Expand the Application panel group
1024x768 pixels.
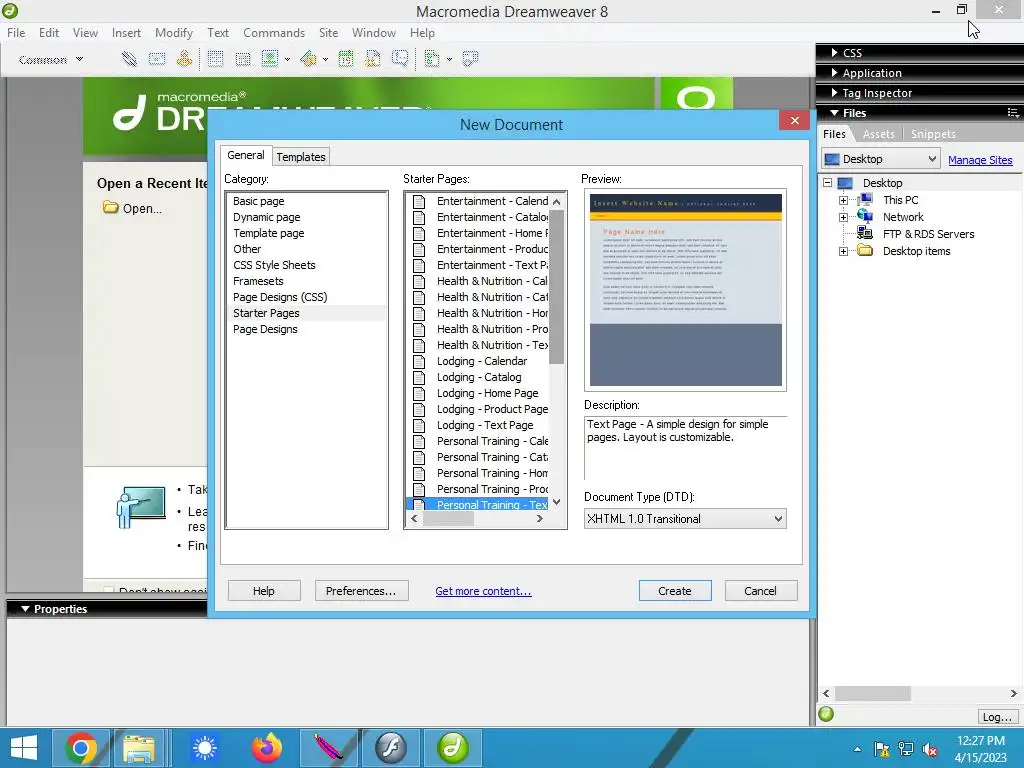pyautogui.click(x=835, y=72)
